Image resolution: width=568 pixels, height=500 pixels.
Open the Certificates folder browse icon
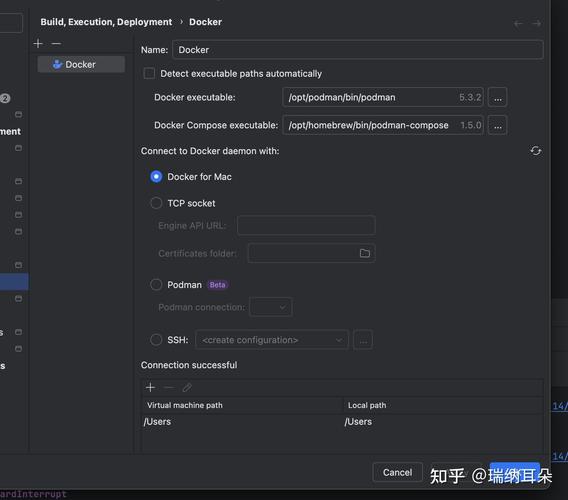click(365, 253)
